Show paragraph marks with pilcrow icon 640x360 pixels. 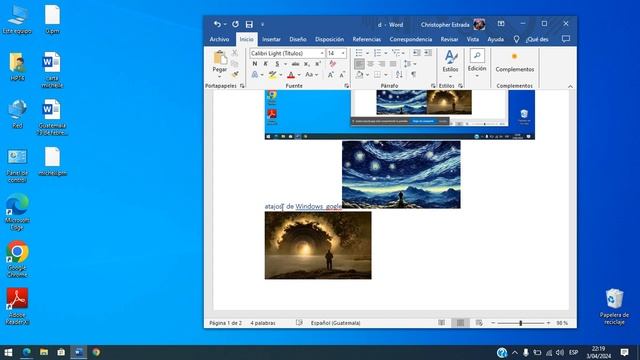pyautogui.click(x=413, y=75)
